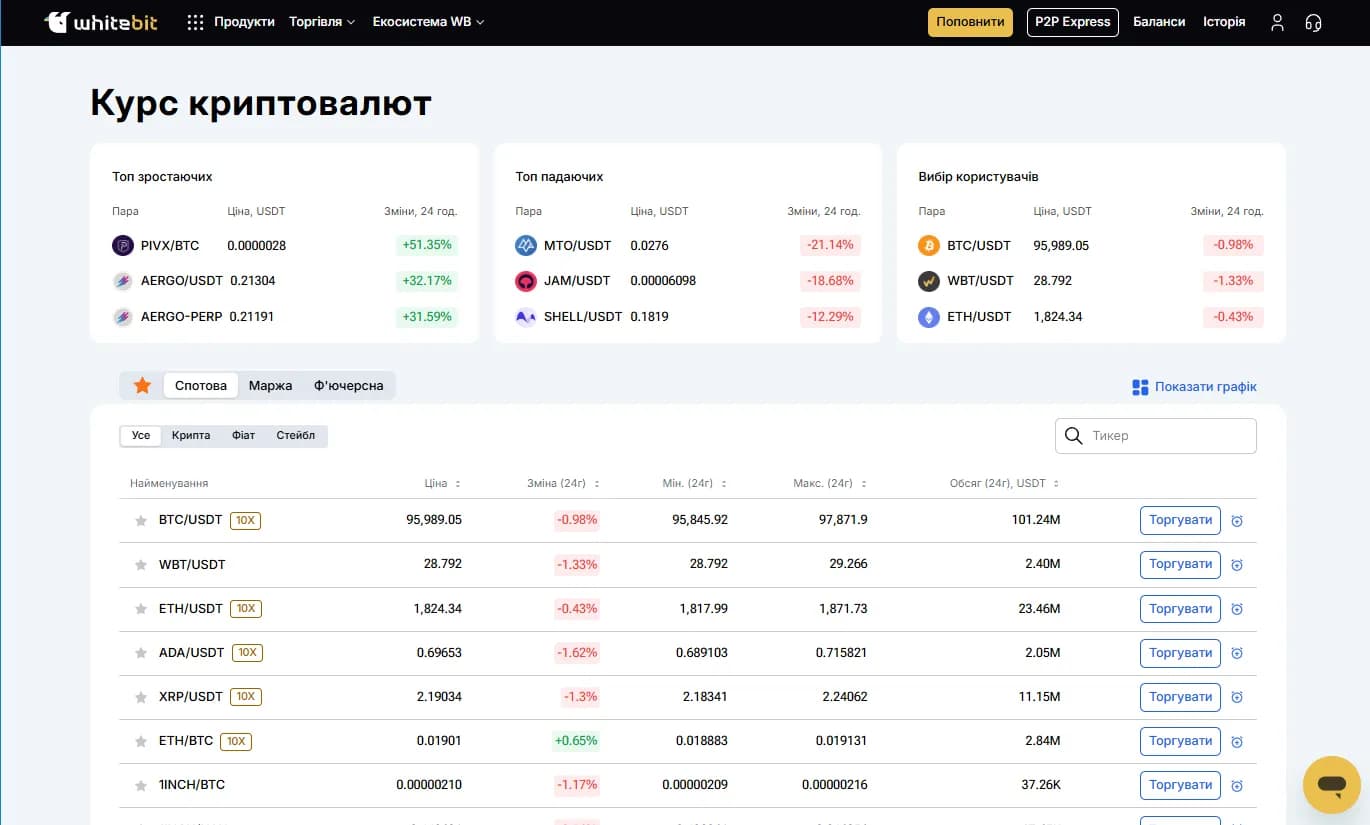Set price alert for ETH/BTC
This screenshot has height=825, width=1370.
coord(1237,742)
